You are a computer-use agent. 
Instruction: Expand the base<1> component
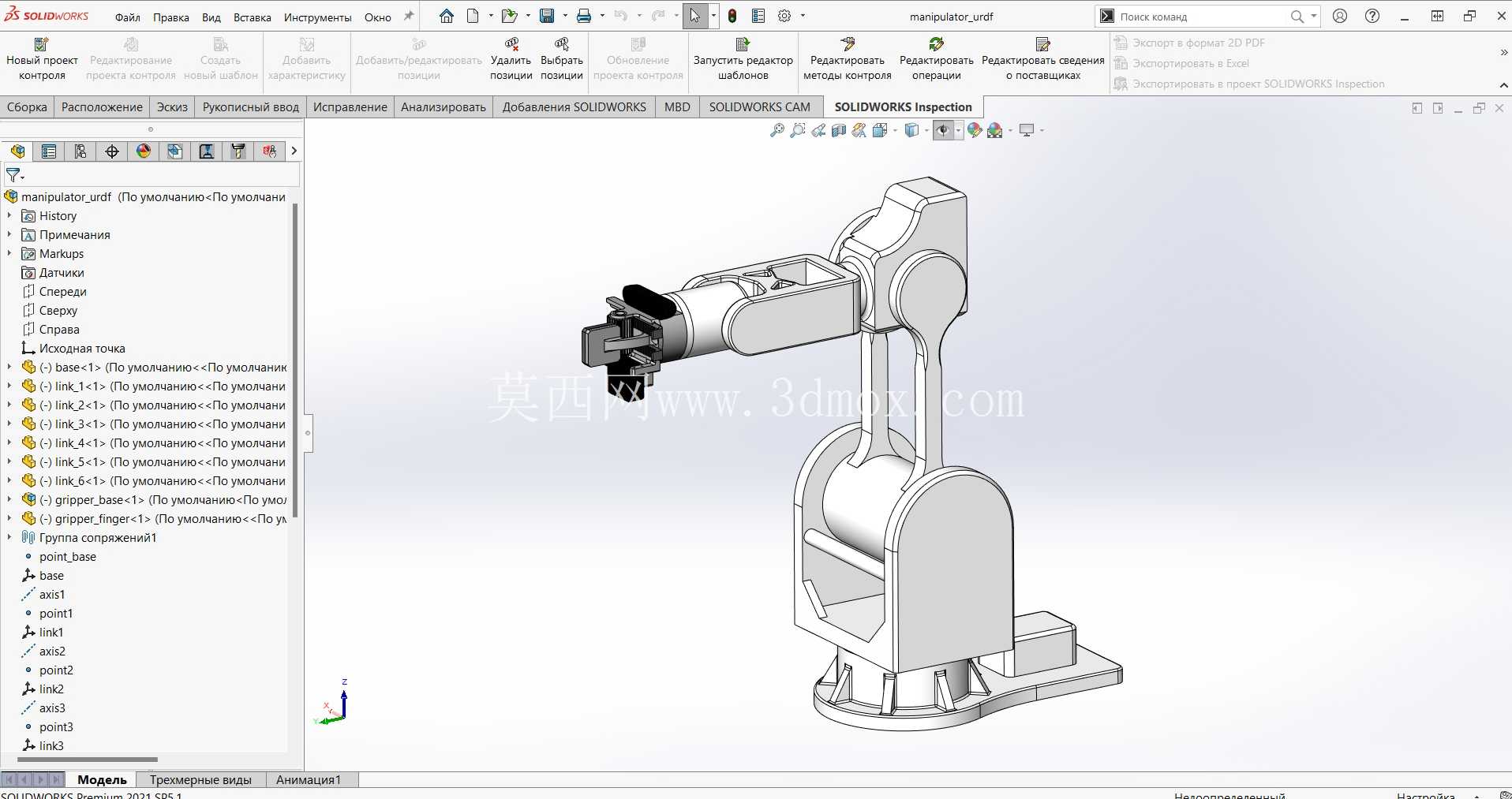tap(9, 367)
